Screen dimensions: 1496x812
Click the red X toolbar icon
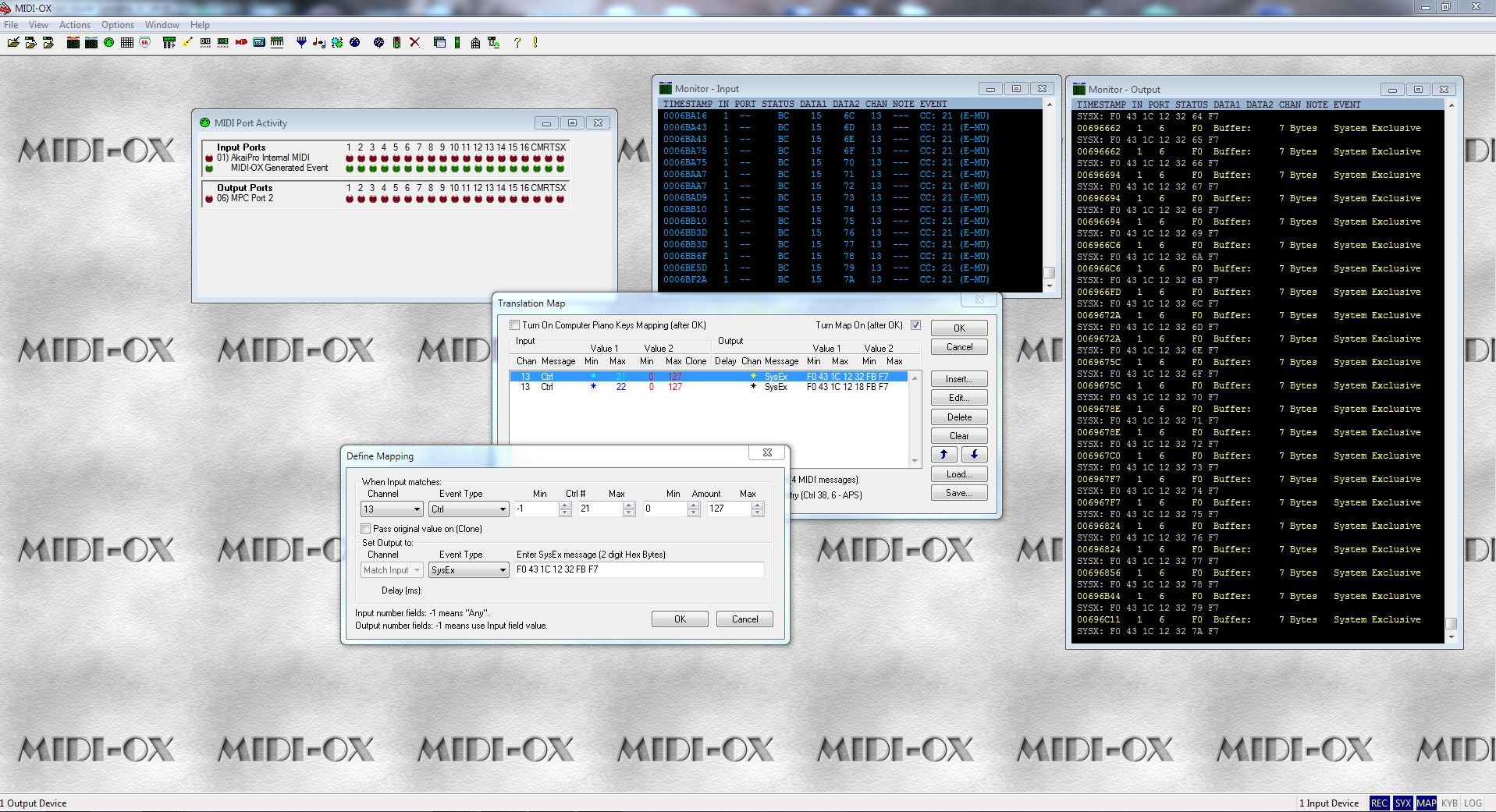[414, 42]
